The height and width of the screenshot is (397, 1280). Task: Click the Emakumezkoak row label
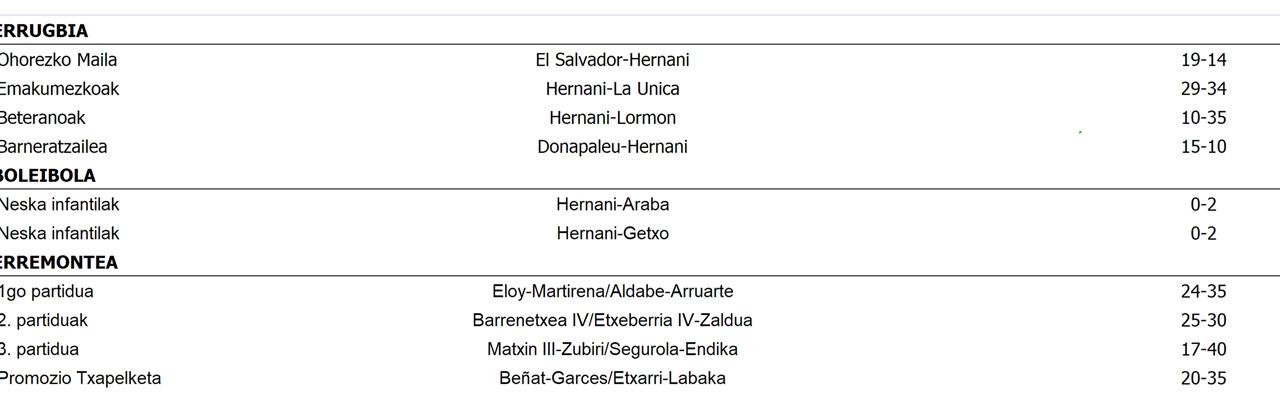[x=59, y=89]
